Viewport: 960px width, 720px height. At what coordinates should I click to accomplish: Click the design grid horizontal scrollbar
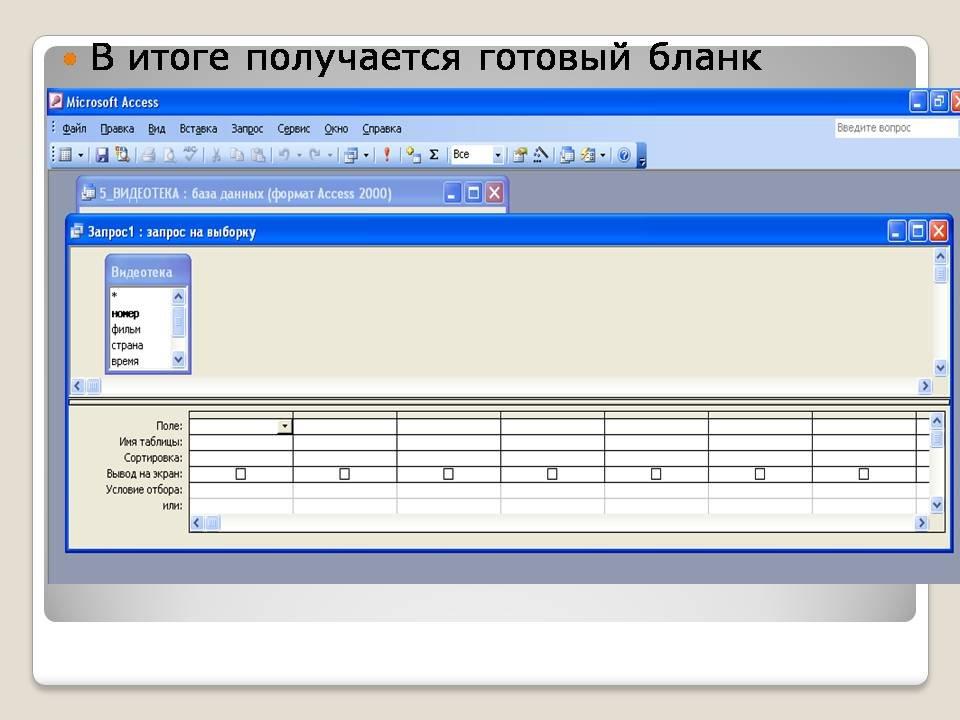[x=560, y=523]
